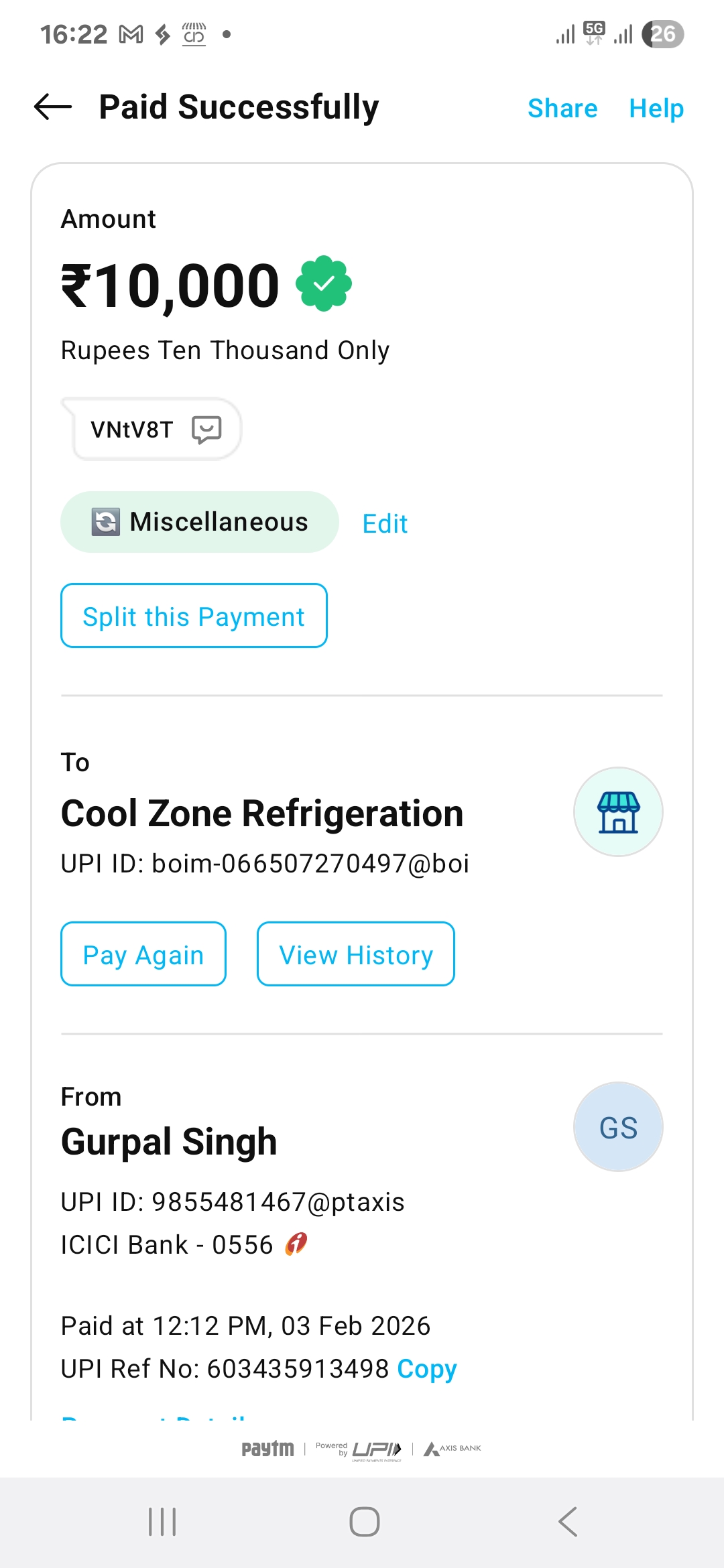Tap the green verified checkmark badge
The height and width of the screenshot is (1568, 724).
click(x=324, y=283)
